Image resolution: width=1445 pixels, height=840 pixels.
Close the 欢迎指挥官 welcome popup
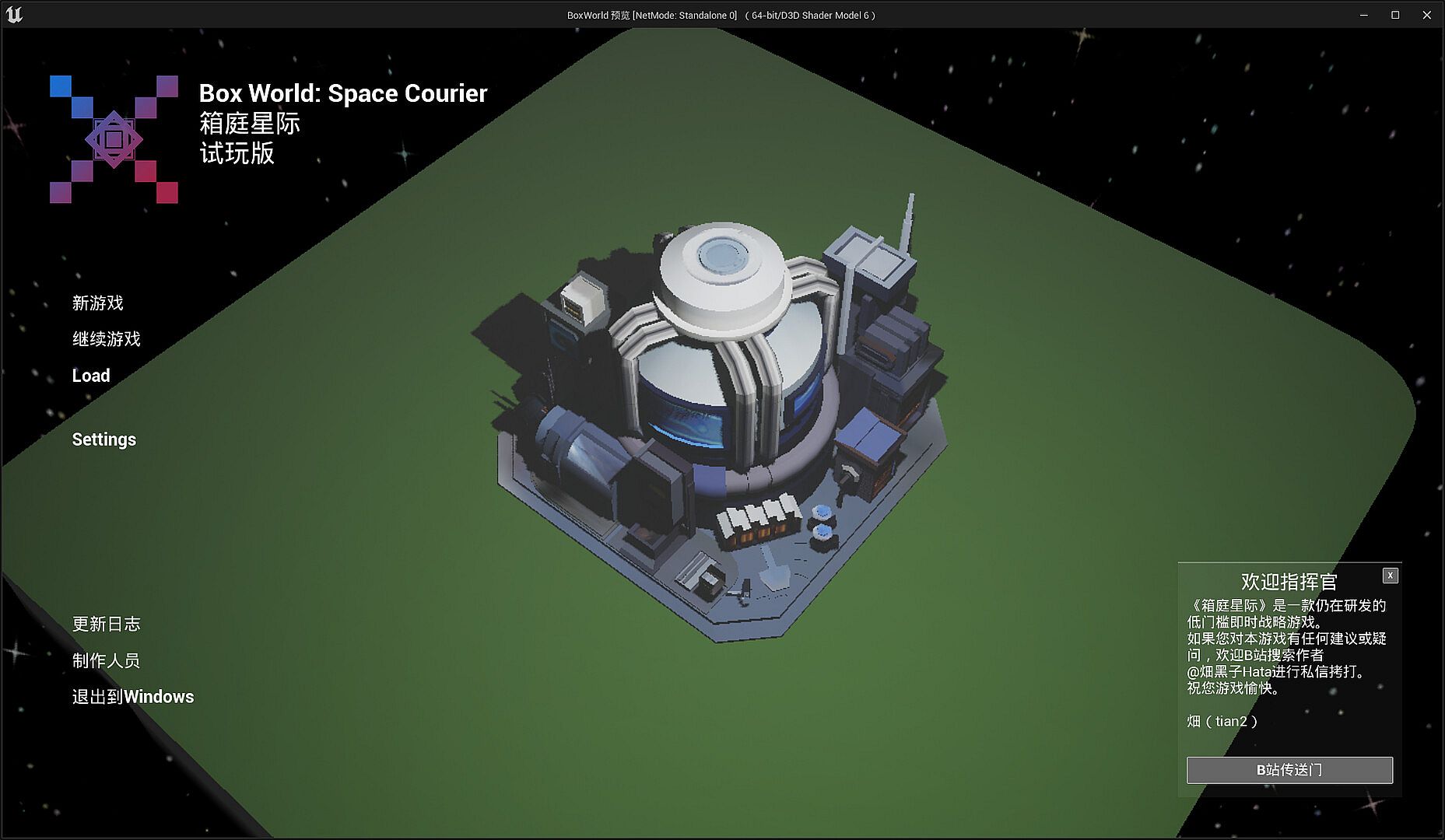point(1390,576)
